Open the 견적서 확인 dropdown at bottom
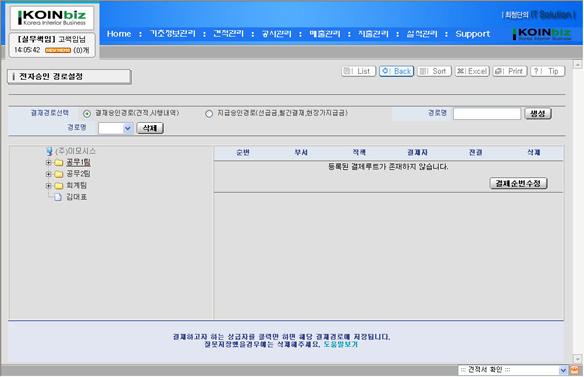 512,370
